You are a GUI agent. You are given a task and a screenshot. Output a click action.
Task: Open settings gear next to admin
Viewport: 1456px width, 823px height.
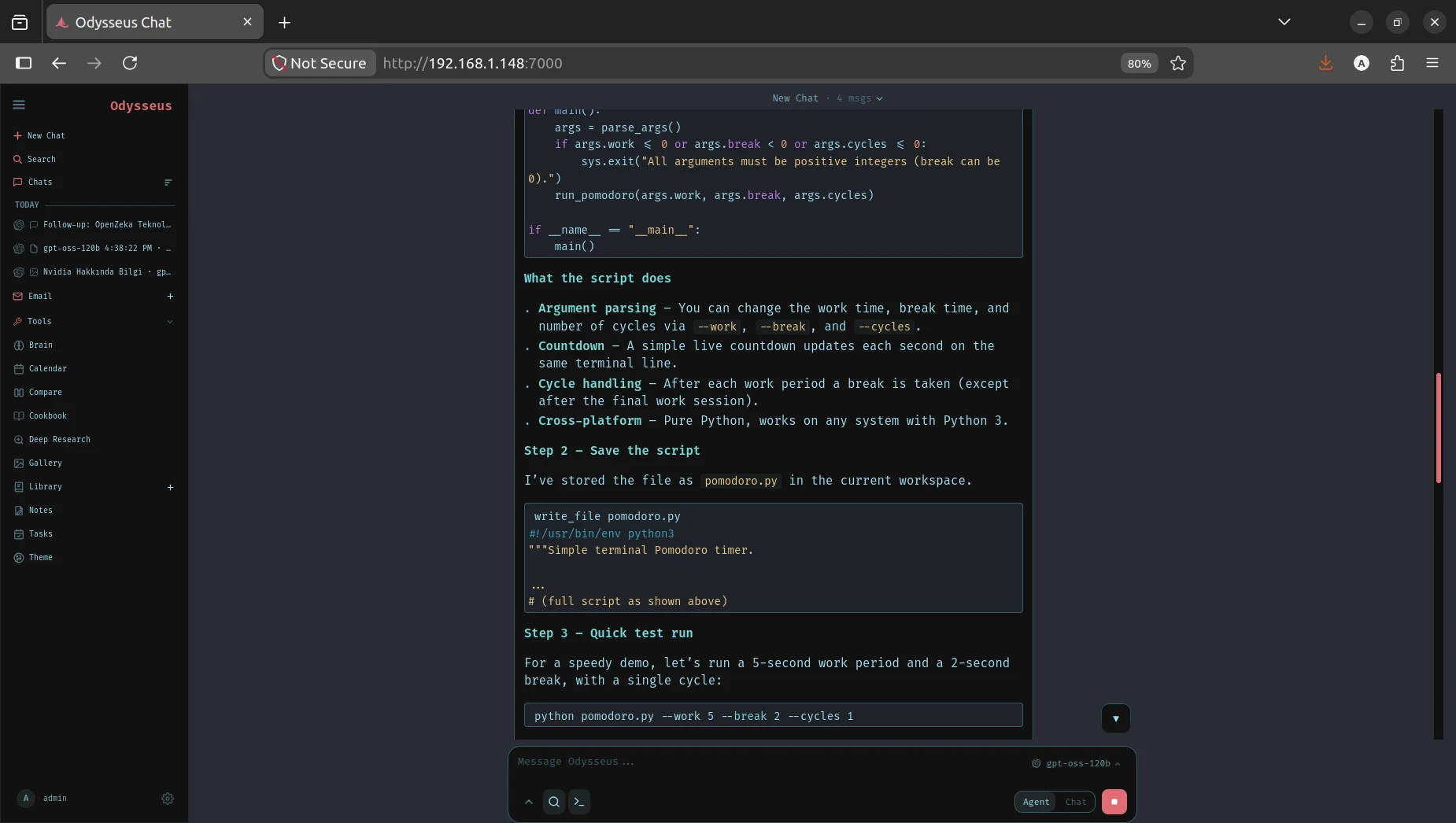tap(168, 799)
